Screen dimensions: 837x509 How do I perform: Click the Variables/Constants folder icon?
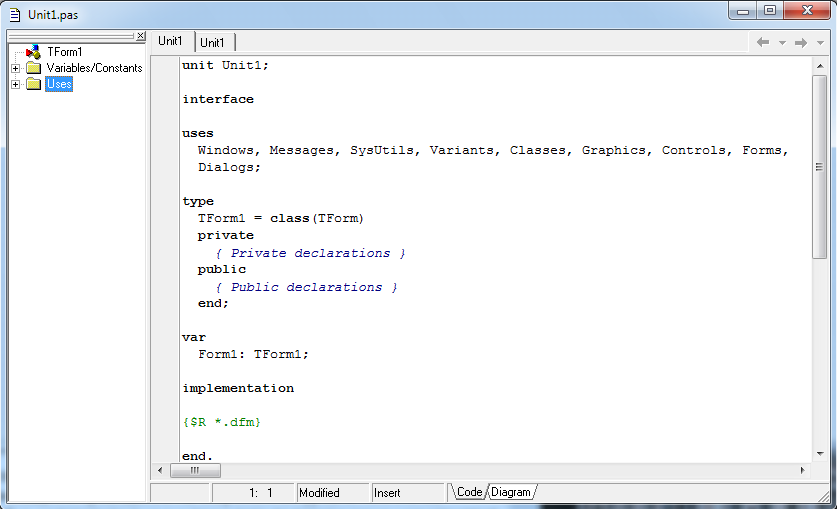point(33,68)
